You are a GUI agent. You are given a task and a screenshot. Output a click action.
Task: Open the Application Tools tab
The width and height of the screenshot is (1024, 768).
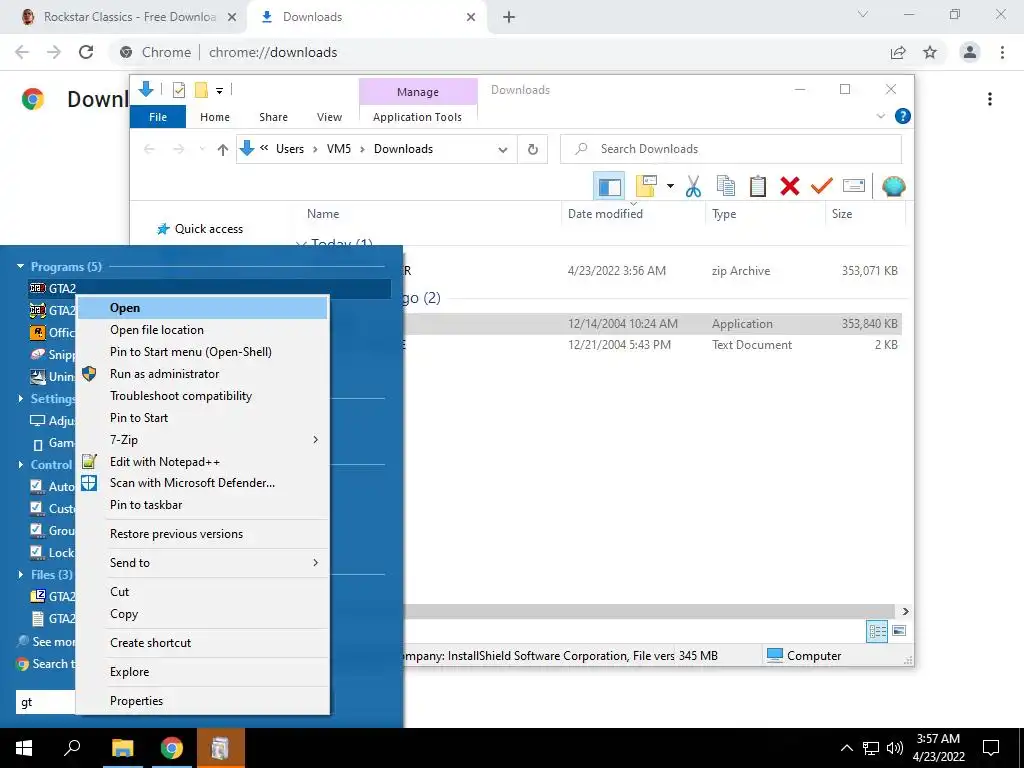point(417,117)
